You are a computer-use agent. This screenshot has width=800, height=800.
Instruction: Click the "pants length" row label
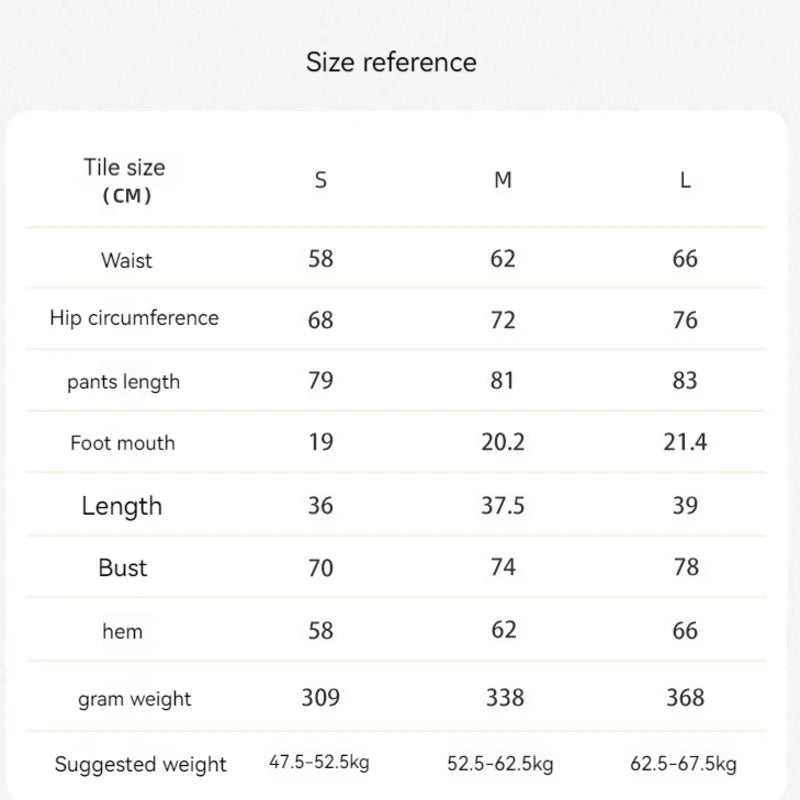coord(124,382)
